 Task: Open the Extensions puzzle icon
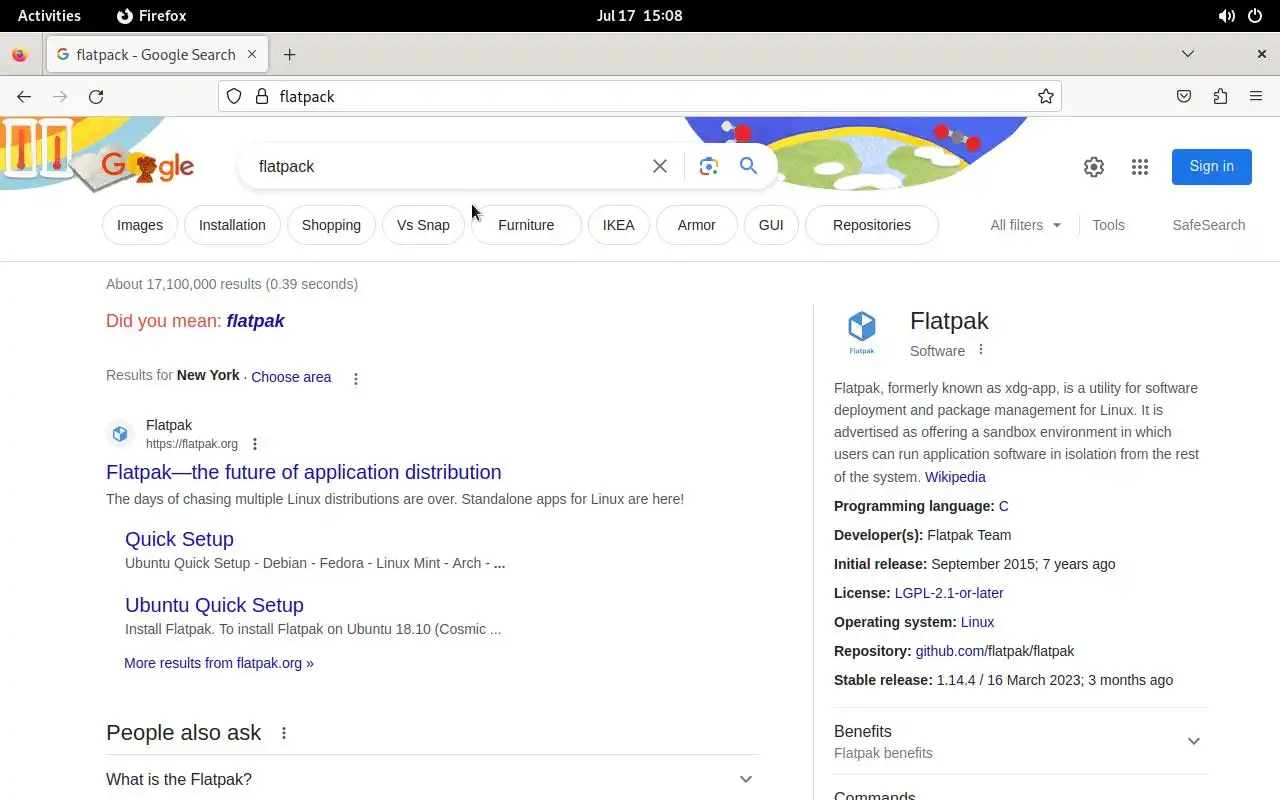[x=1220, y=97]
